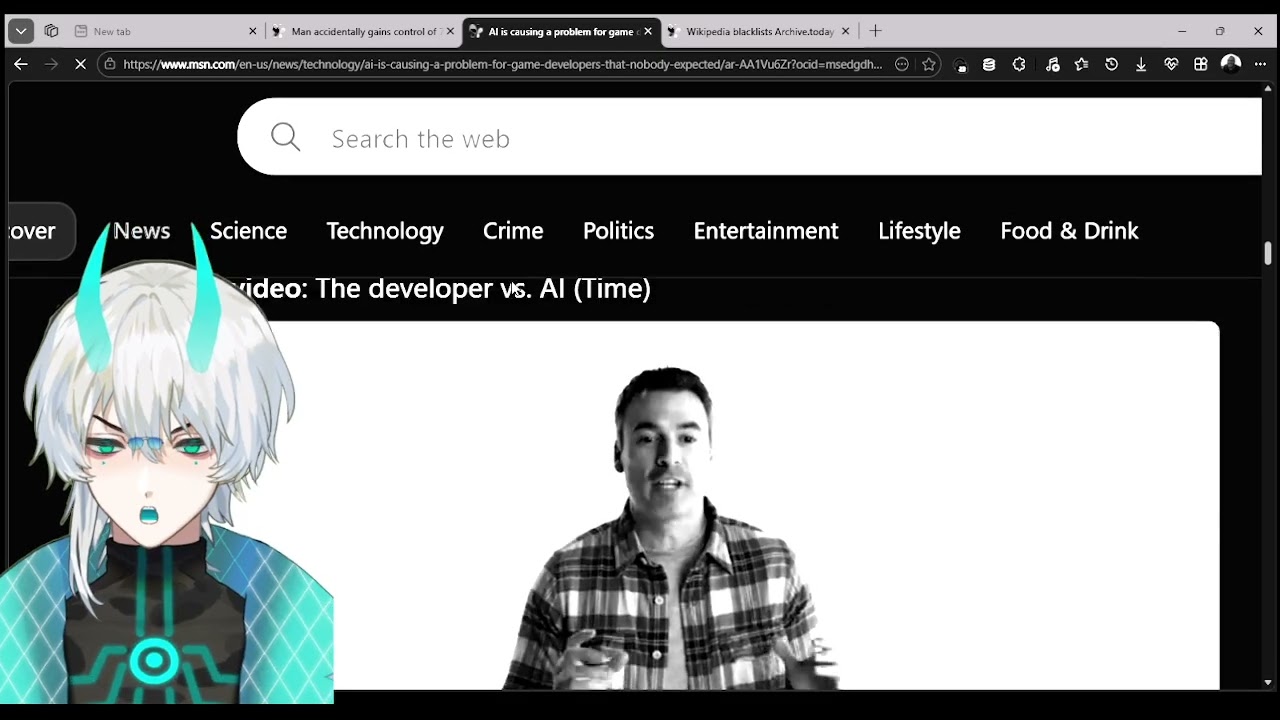Open the Science category
The width and height of the screenshot is (1280, 720).
248,231
